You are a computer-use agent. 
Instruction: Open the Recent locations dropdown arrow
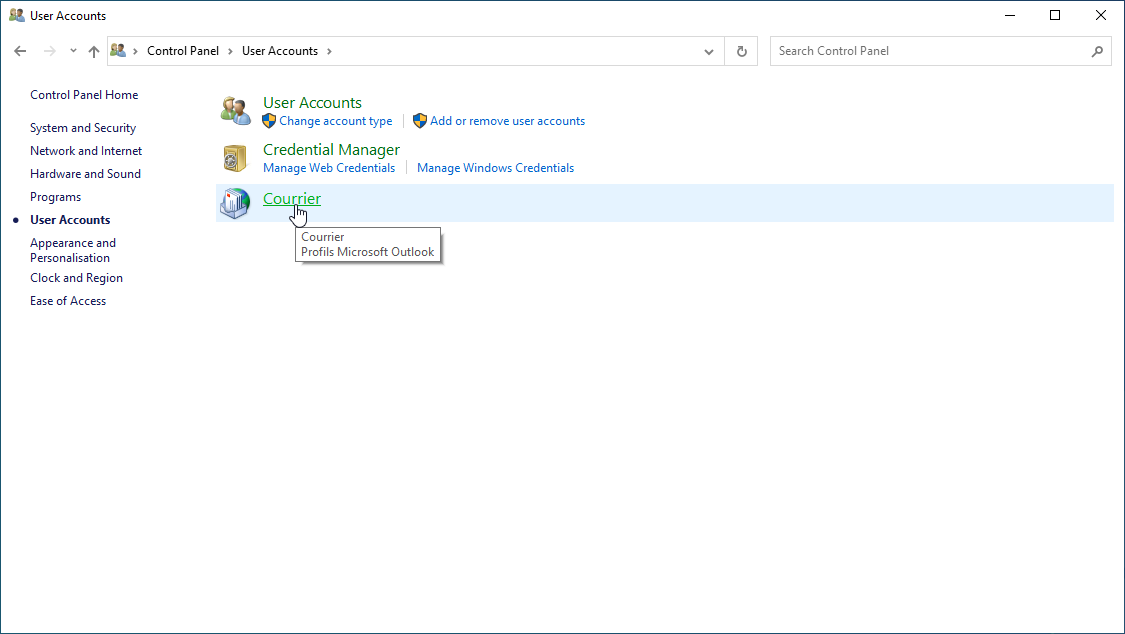click(x=73, y=51)
